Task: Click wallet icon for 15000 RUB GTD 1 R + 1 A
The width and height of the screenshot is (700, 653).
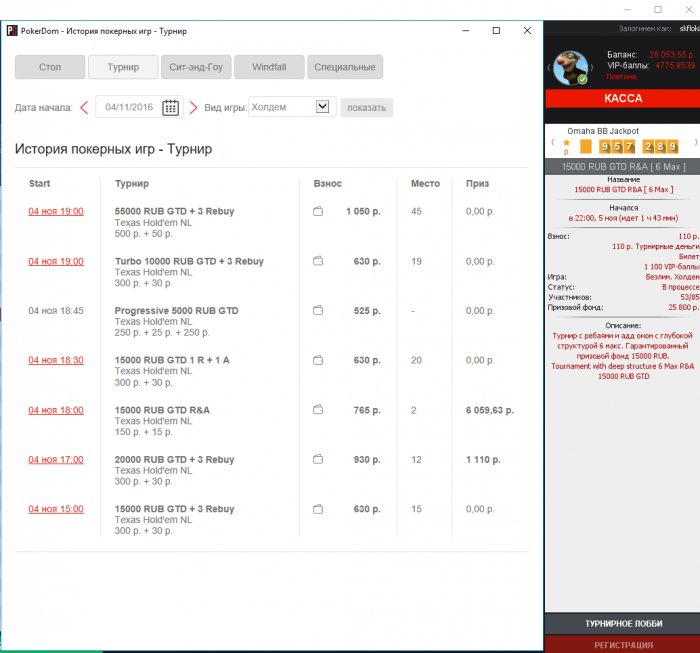Action: click(318, 360)
